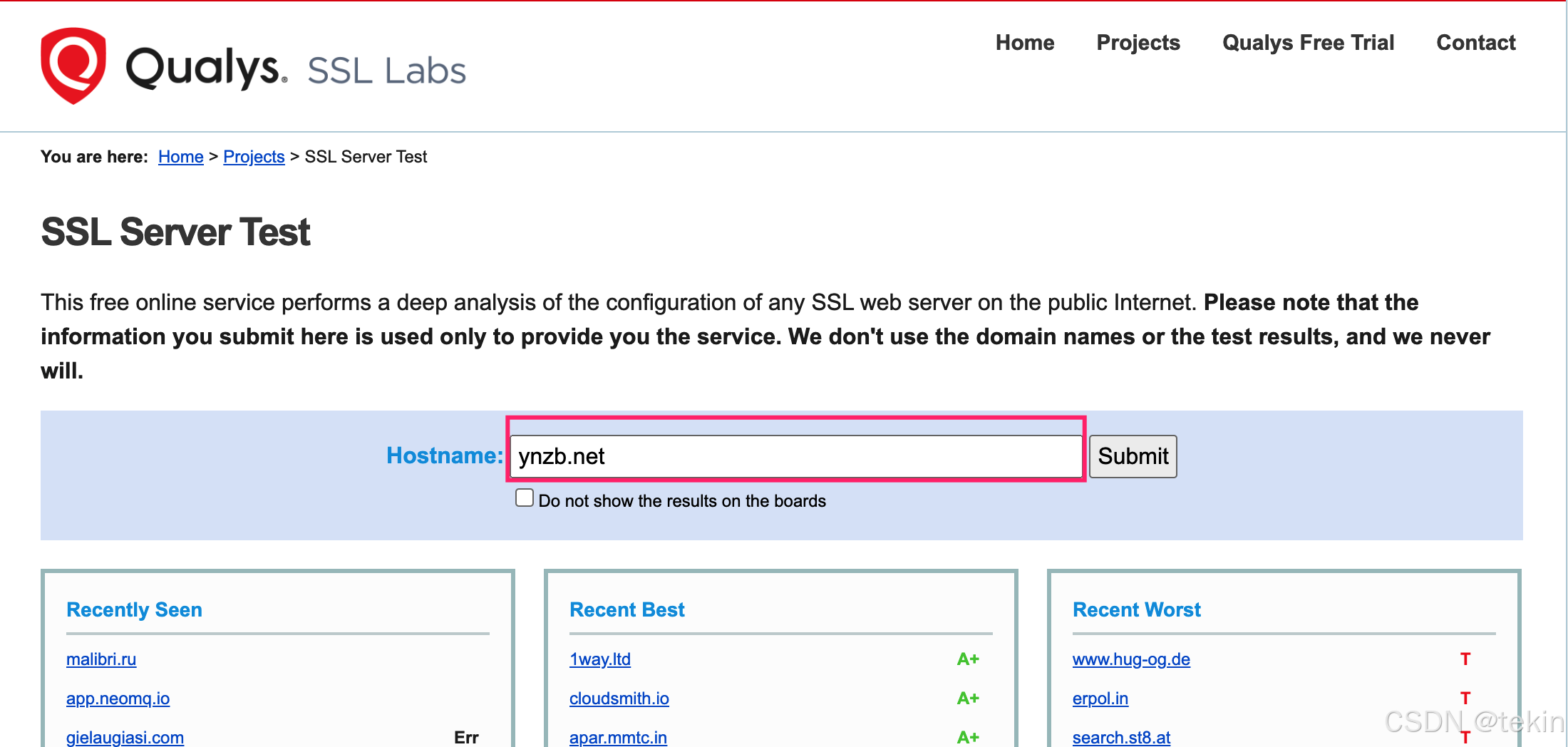Click the Qualys wordmark in the header
The height and width of the screenshot is (747, 1568).
click(206, 68)
